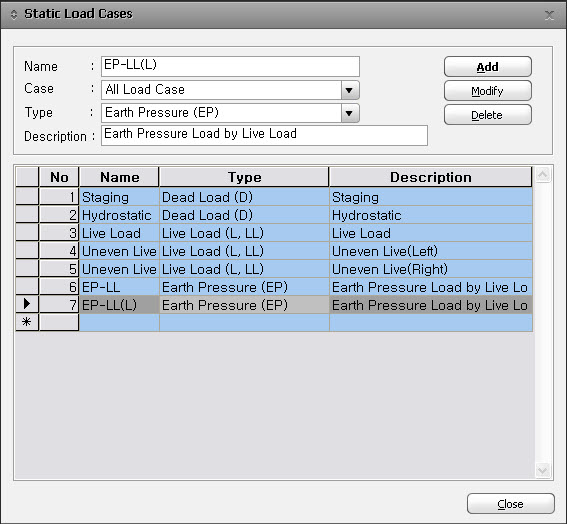Focus the Name input field
The width and height of the screenshot is (567, 524).
tap(230, 66)
